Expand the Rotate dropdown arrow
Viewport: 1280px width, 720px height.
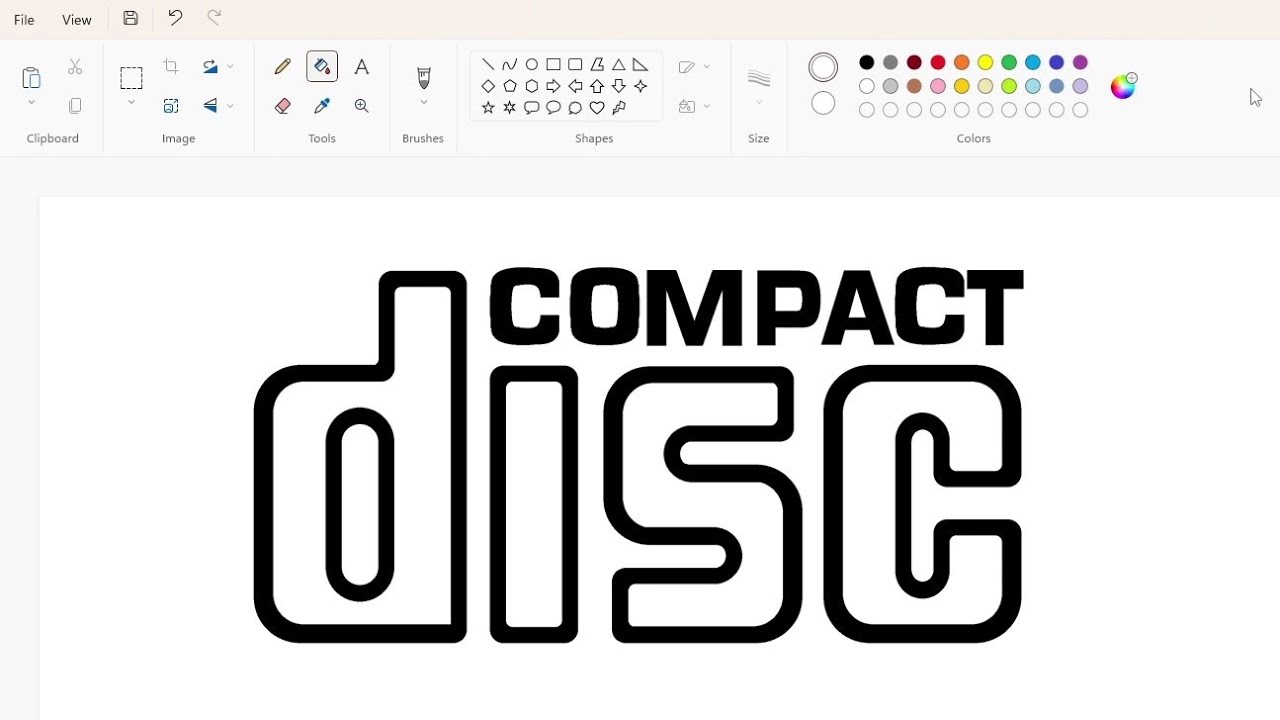coord(230,67)
